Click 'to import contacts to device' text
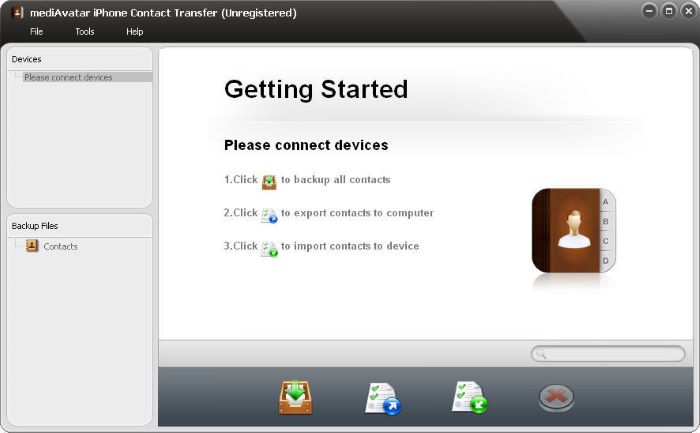The height and width of the screenshot is (433, 700). coord(350,246)
